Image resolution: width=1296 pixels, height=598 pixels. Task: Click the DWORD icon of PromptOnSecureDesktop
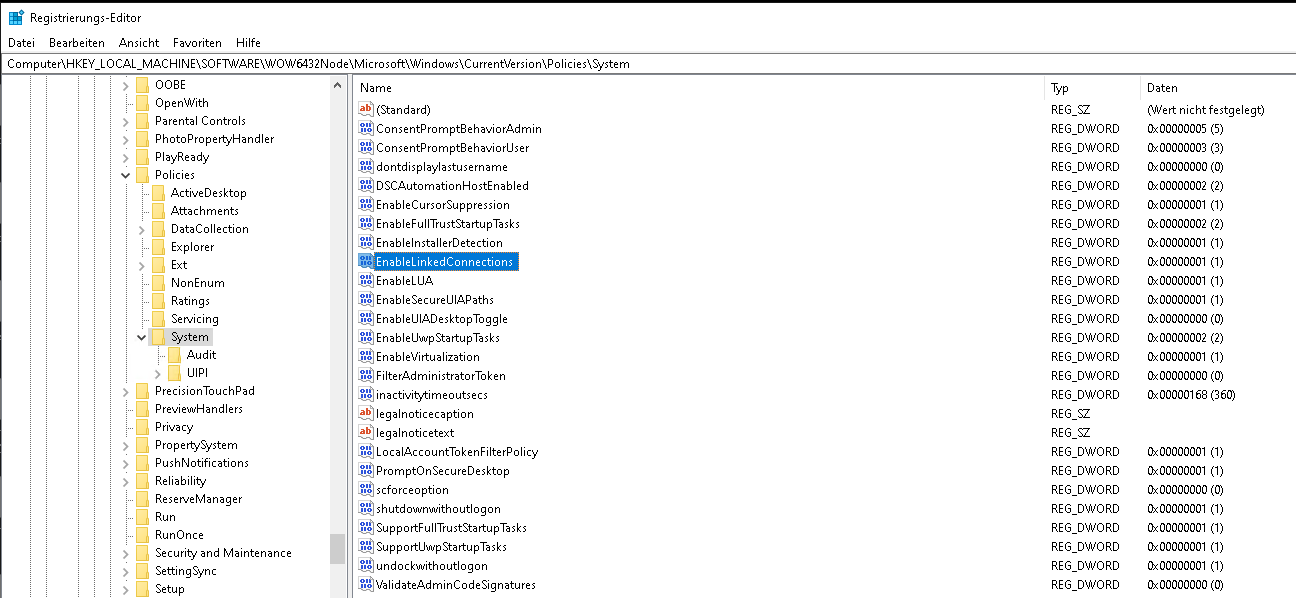pyautogui.click(x=365, y=470)
